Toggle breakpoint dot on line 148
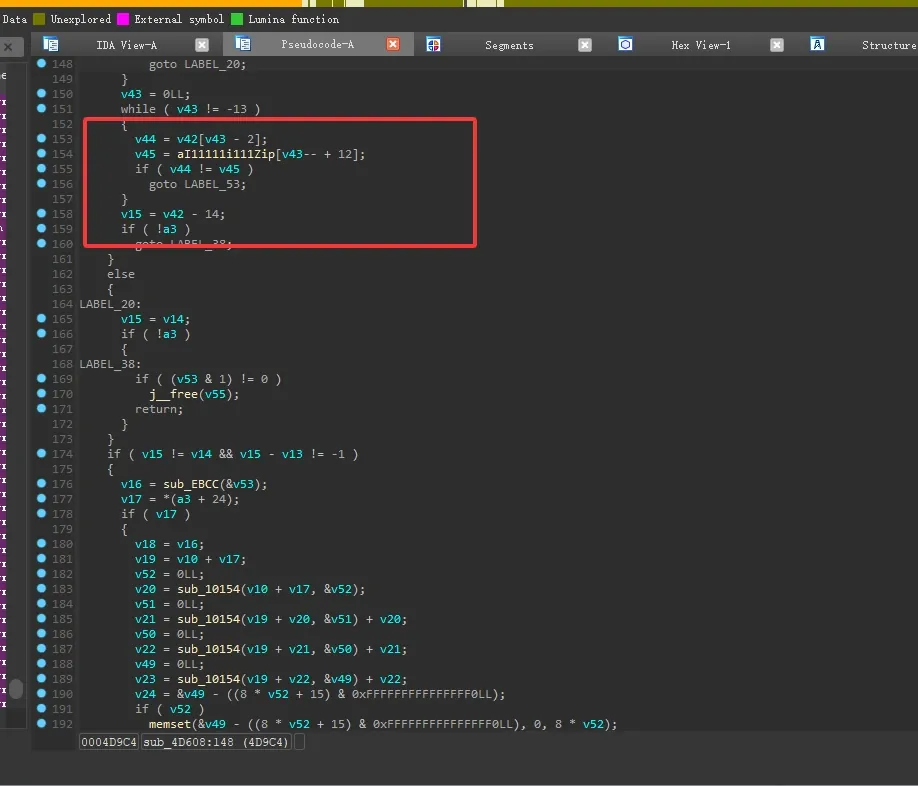The image size is (918, 786). coord(42,63)
